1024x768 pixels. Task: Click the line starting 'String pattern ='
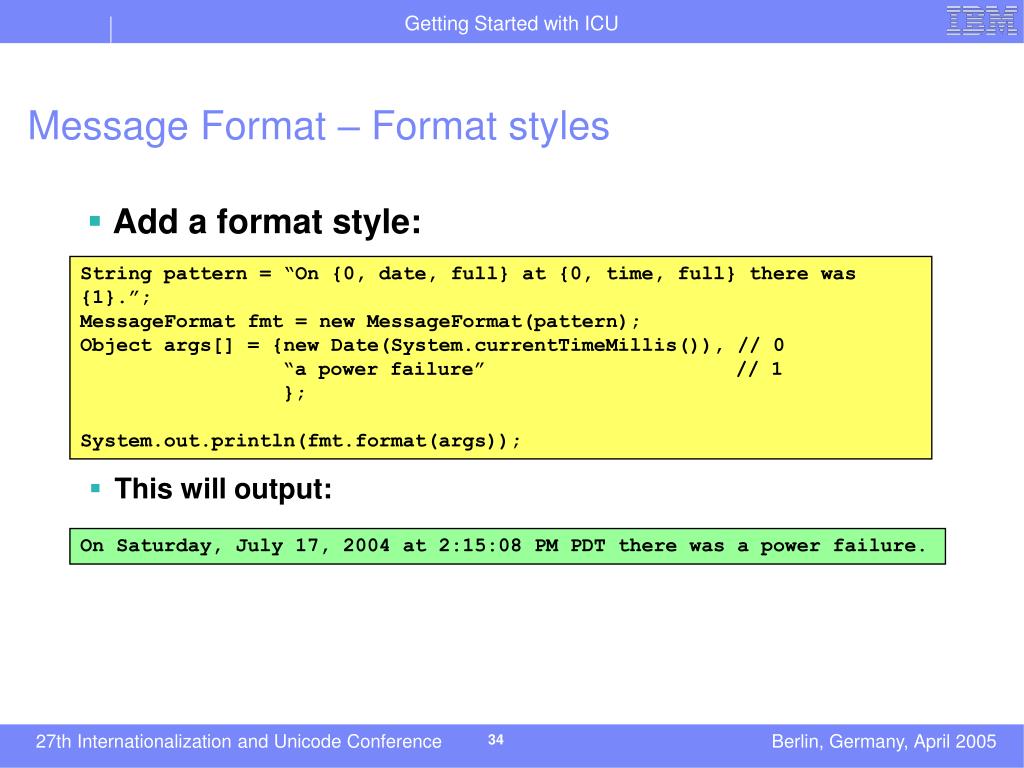point(468,274)
